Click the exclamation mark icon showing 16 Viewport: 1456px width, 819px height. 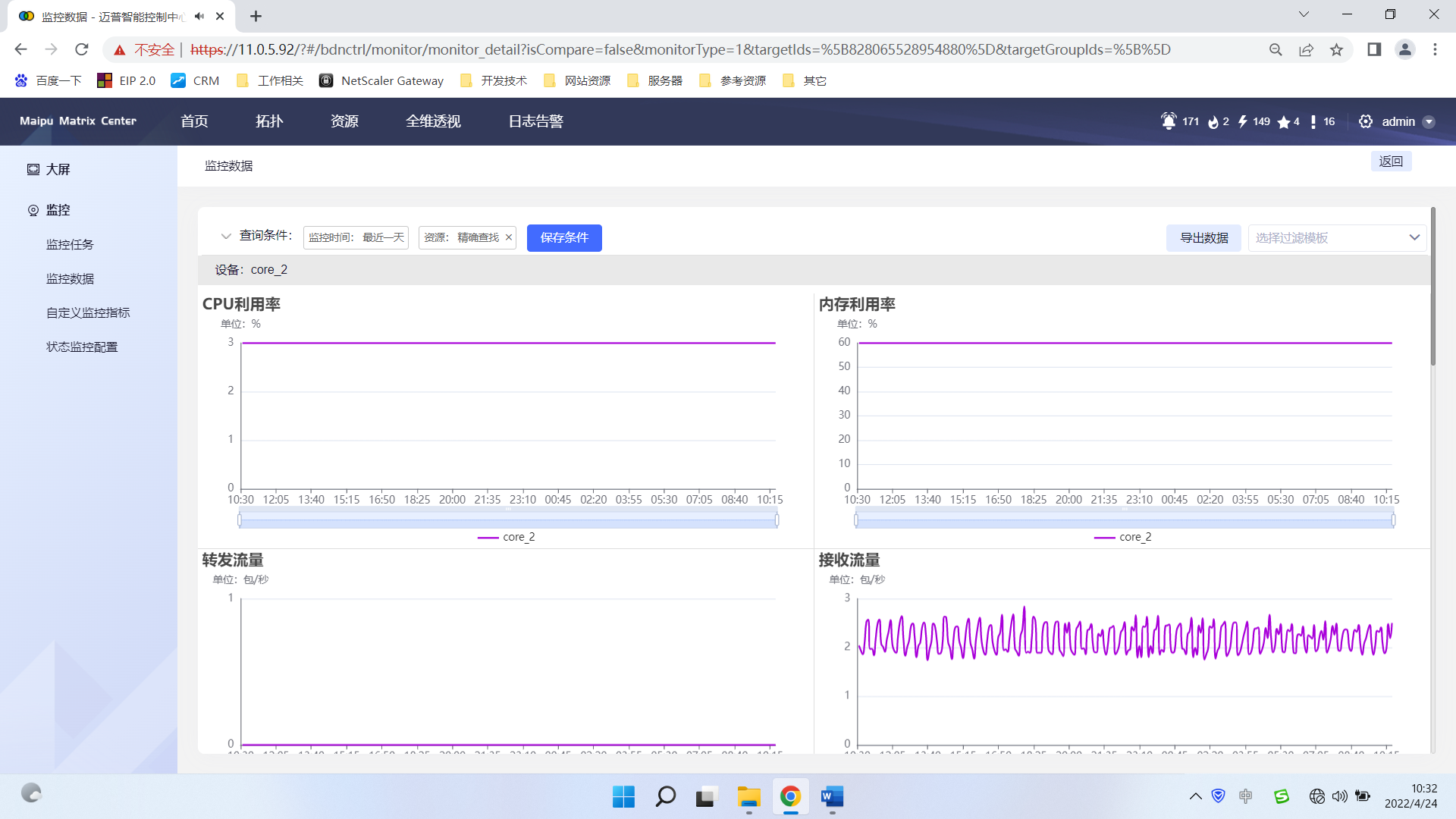1313,122
